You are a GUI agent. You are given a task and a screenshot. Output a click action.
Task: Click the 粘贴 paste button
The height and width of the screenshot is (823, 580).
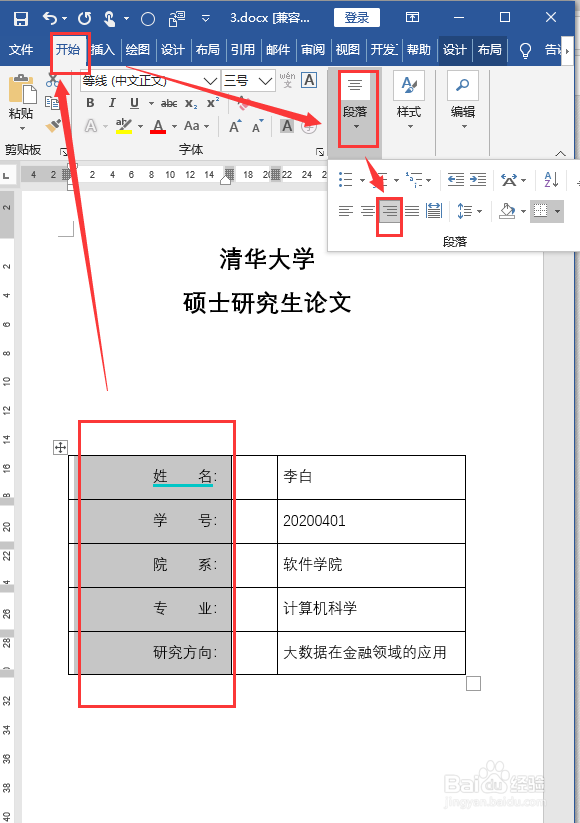tap(21, 102)
